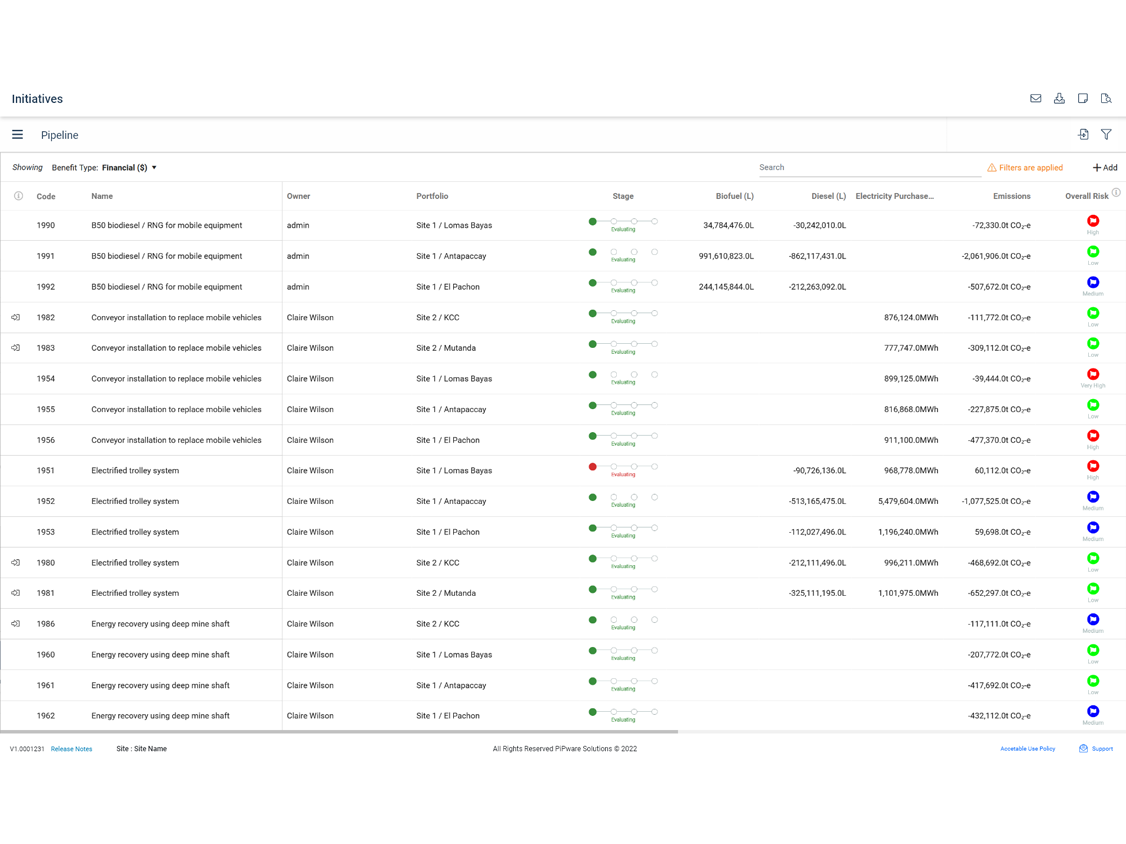The width and height of the screenshot is (1126, 844).
Task: Open the Acceptable Use Policy link
Action: point(1027,749)
